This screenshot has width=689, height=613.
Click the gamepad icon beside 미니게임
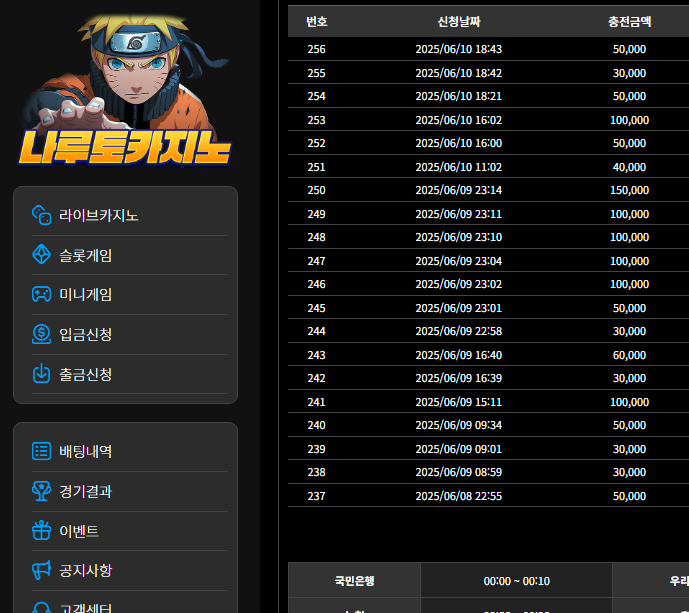[41, 294]
